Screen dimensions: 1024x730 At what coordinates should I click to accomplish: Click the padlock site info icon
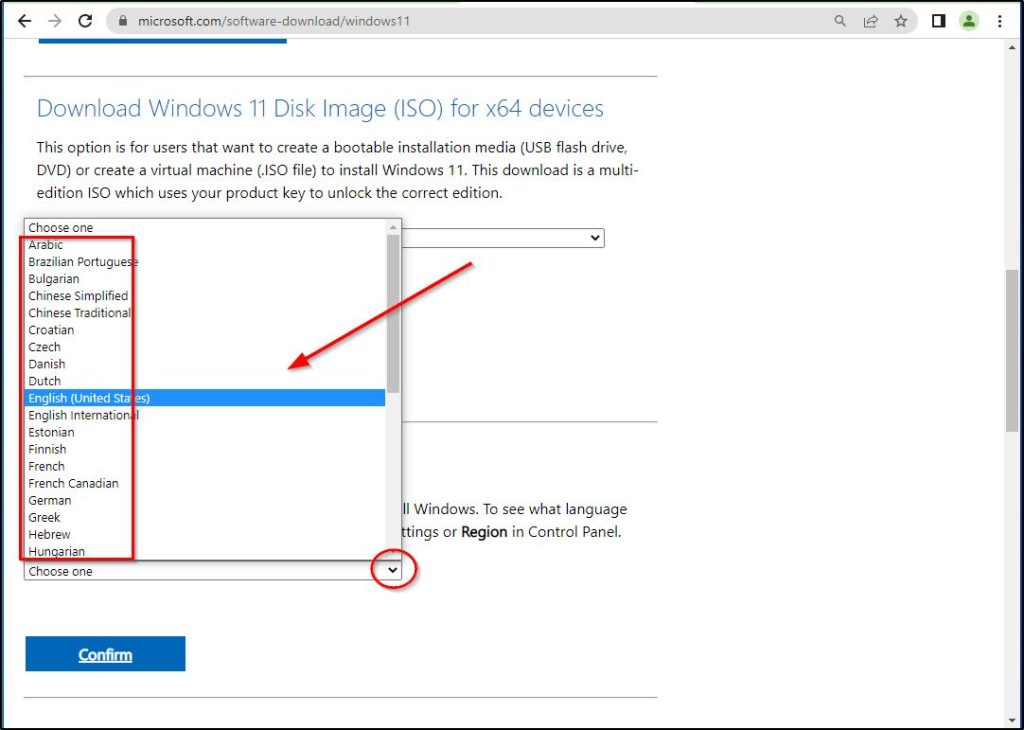[x=122, y=21]
